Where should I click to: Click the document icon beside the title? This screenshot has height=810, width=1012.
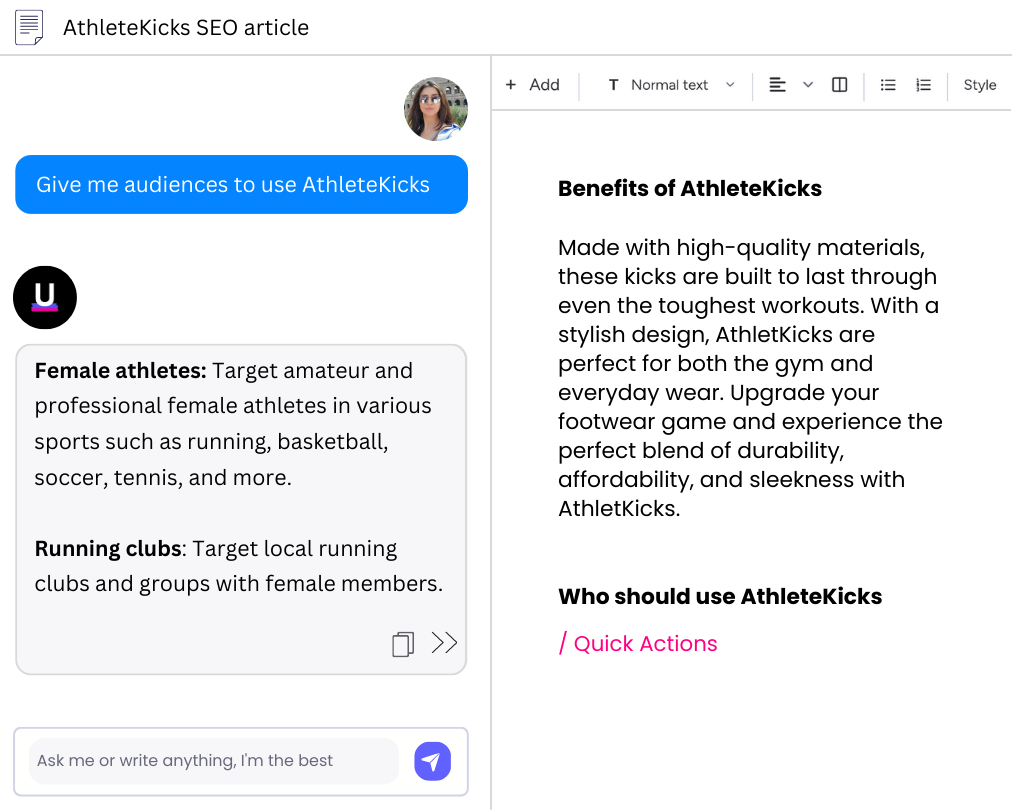click(x=30, y=27)
